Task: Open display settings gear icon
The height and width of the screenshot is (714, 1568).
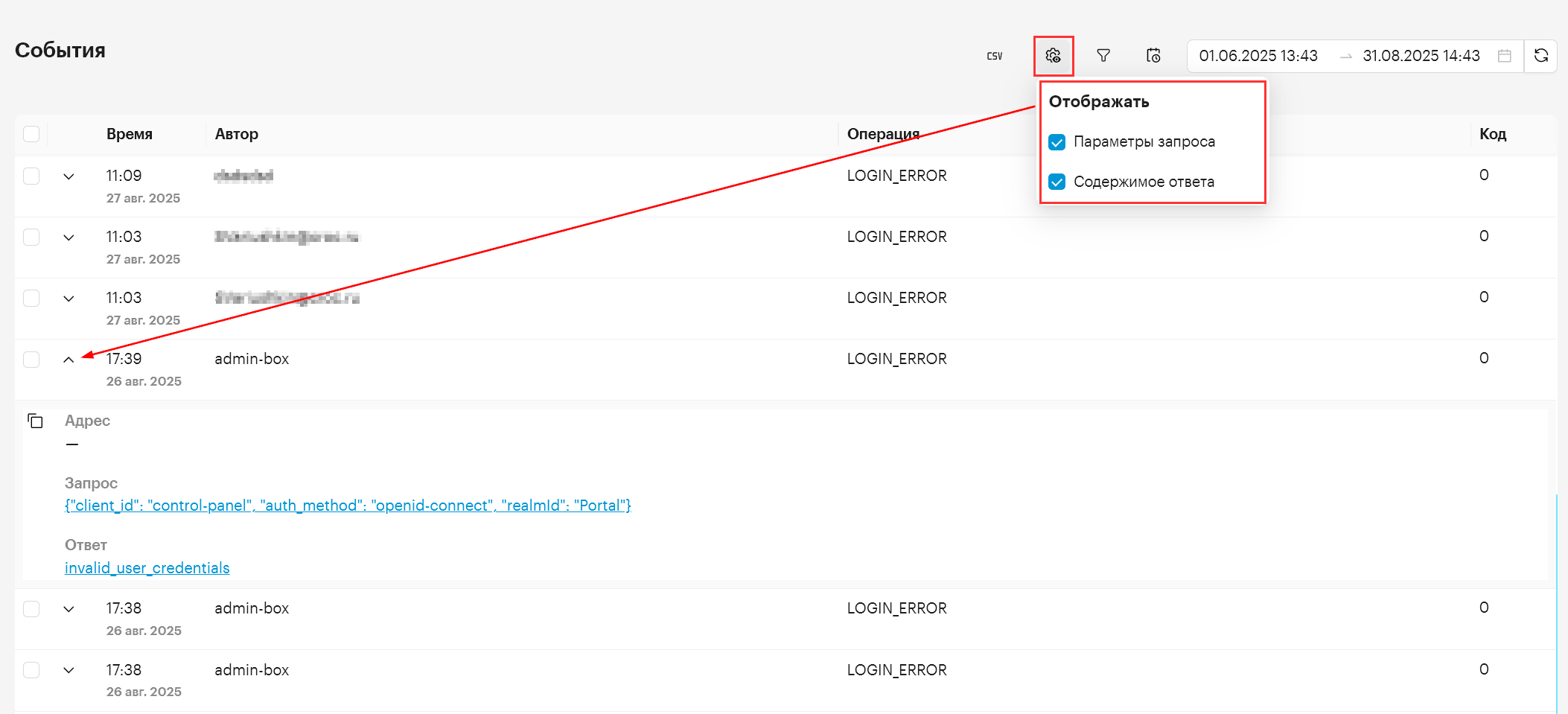Action: point(1053,56)
